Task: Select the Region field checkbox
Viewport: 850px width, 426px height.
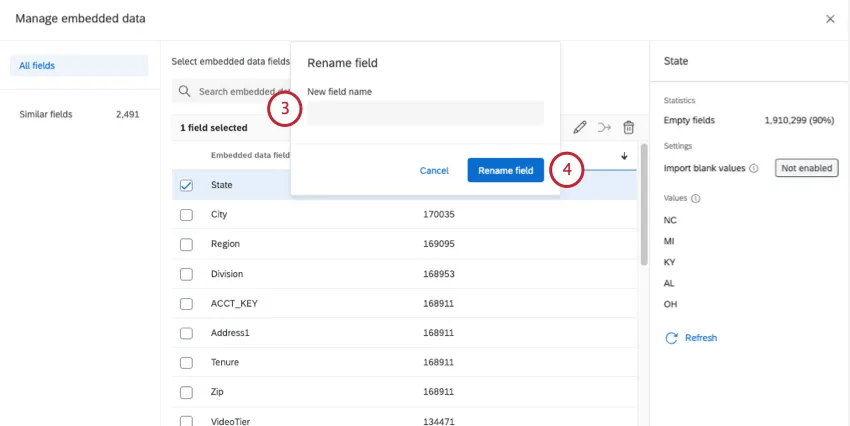Action: pyautogui.click(x=186, y=244)
